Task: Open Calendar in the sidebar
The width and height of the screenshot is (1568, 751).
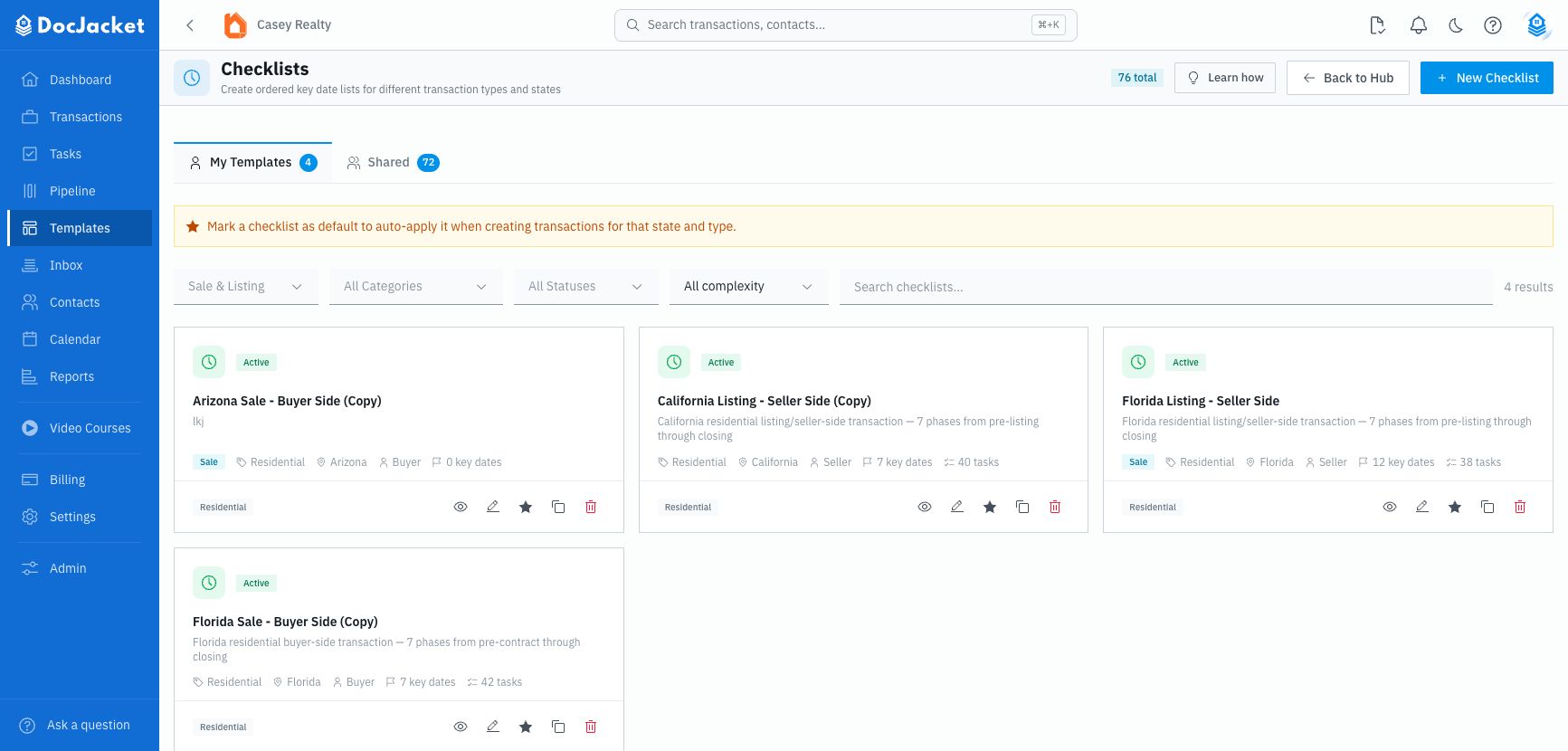Action: [x=80, y=339]
